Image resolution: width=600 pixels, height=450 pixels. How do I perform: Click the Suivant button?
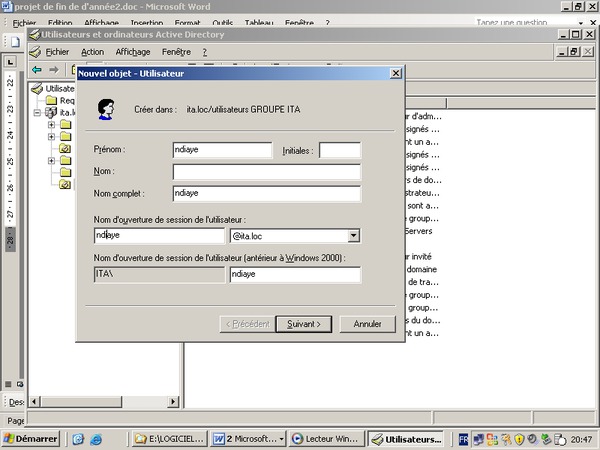[x=303, y=323]
